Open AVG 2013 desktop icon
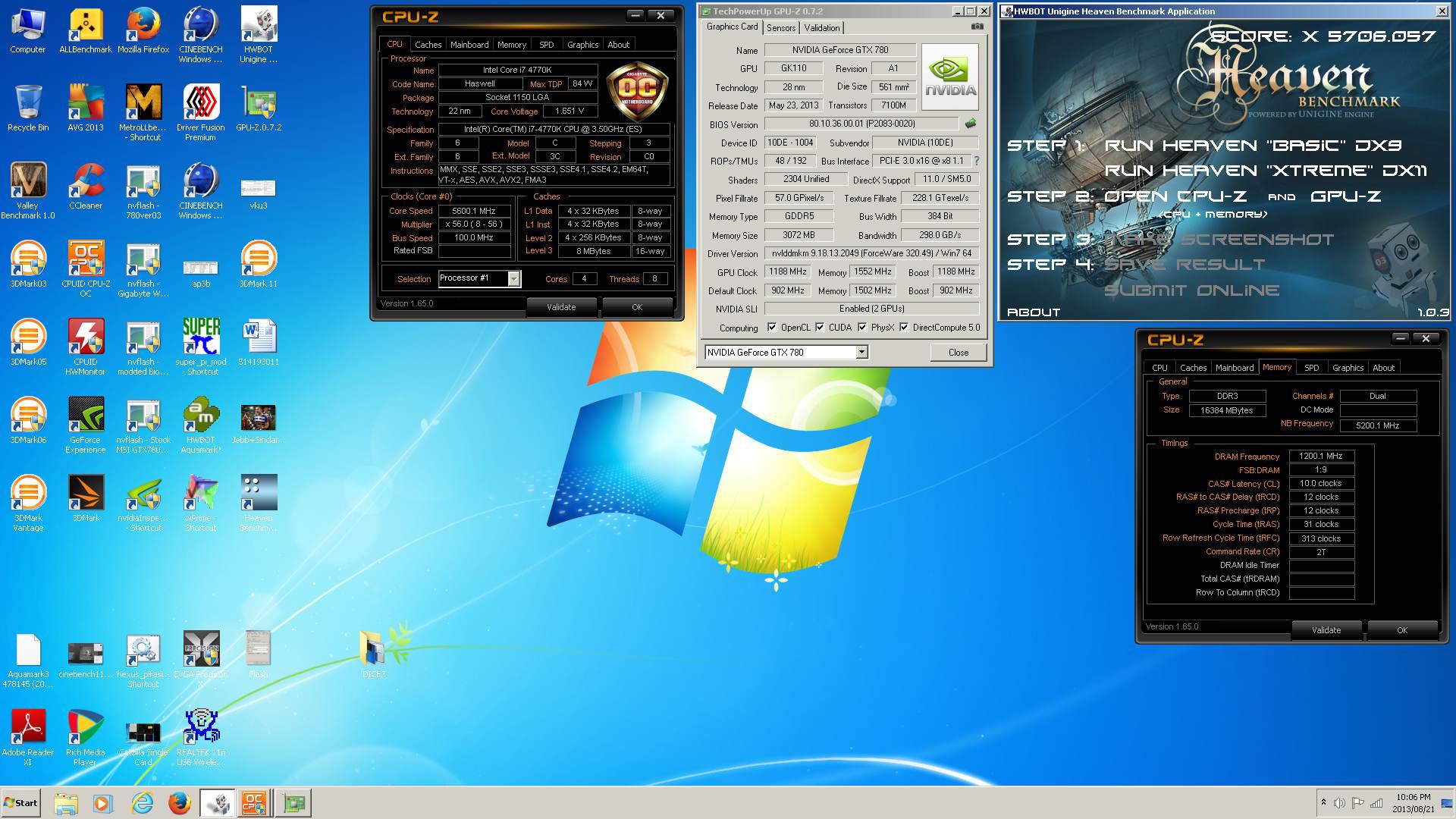 (x=86, y=108)
